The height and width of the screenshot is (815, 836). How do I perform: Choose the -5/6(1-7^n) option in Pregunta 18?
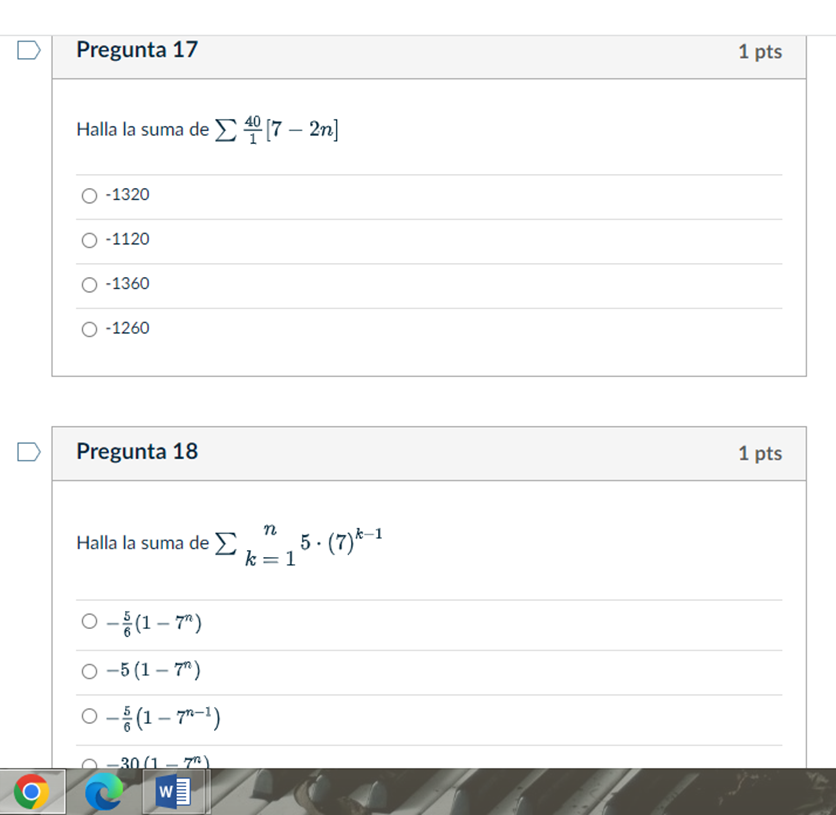click(89, 622)
